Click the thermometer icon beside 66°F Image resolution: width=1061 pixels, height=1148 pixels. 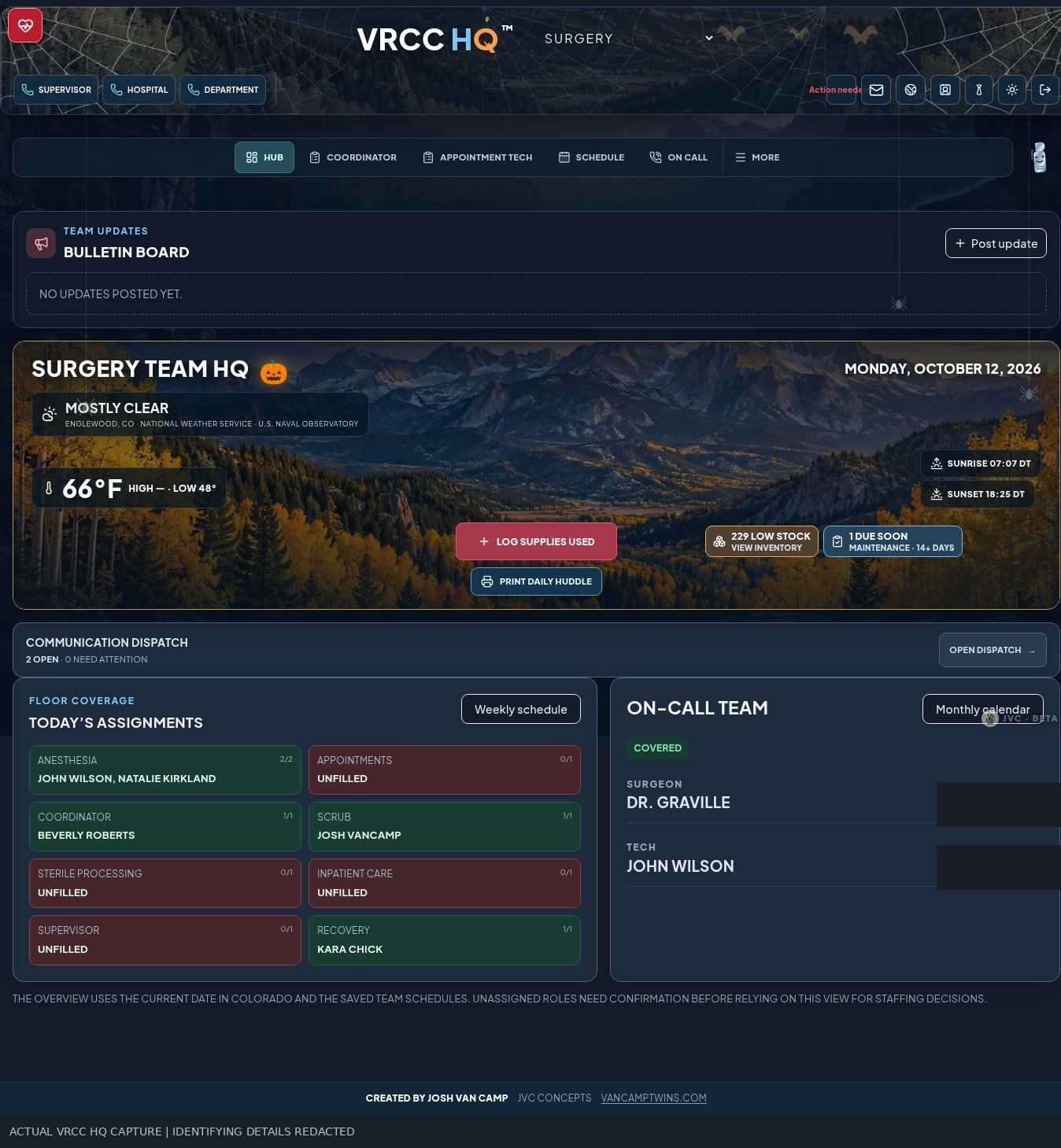pos(49,489)
